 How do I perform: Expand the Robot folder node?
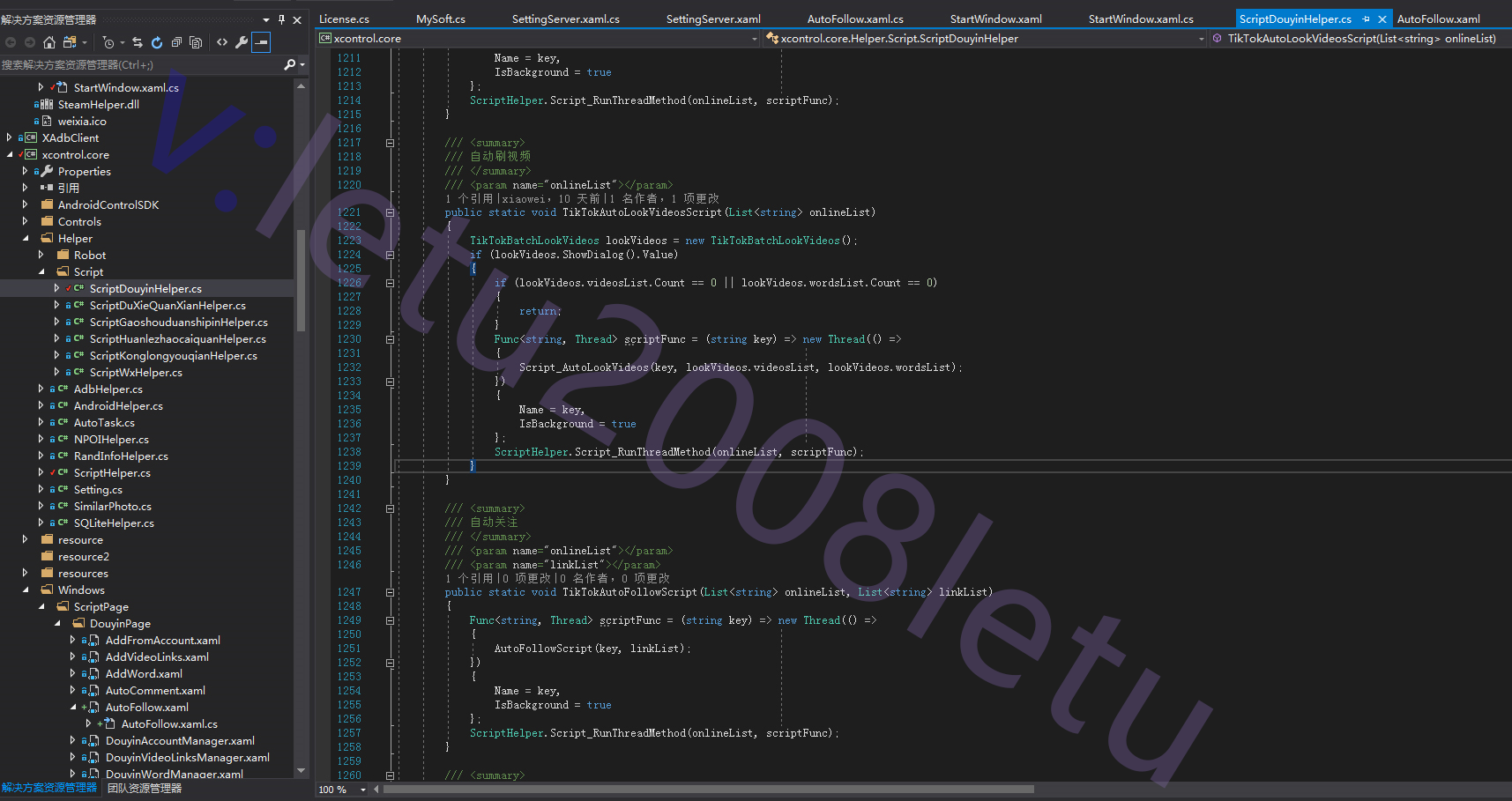[41, 256]
